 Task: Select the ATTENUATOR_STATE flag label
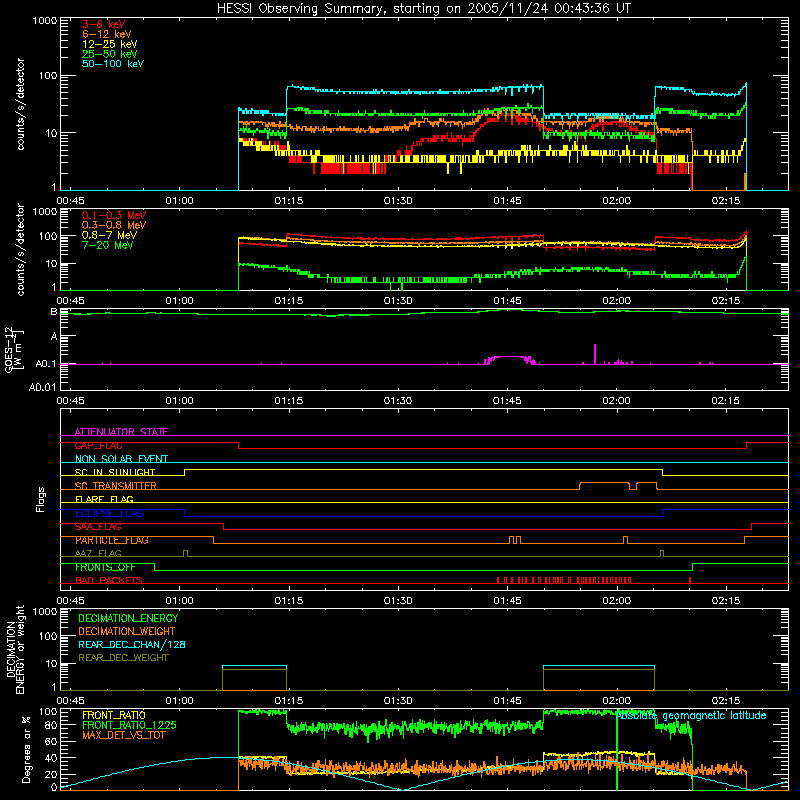click(121, 432)
